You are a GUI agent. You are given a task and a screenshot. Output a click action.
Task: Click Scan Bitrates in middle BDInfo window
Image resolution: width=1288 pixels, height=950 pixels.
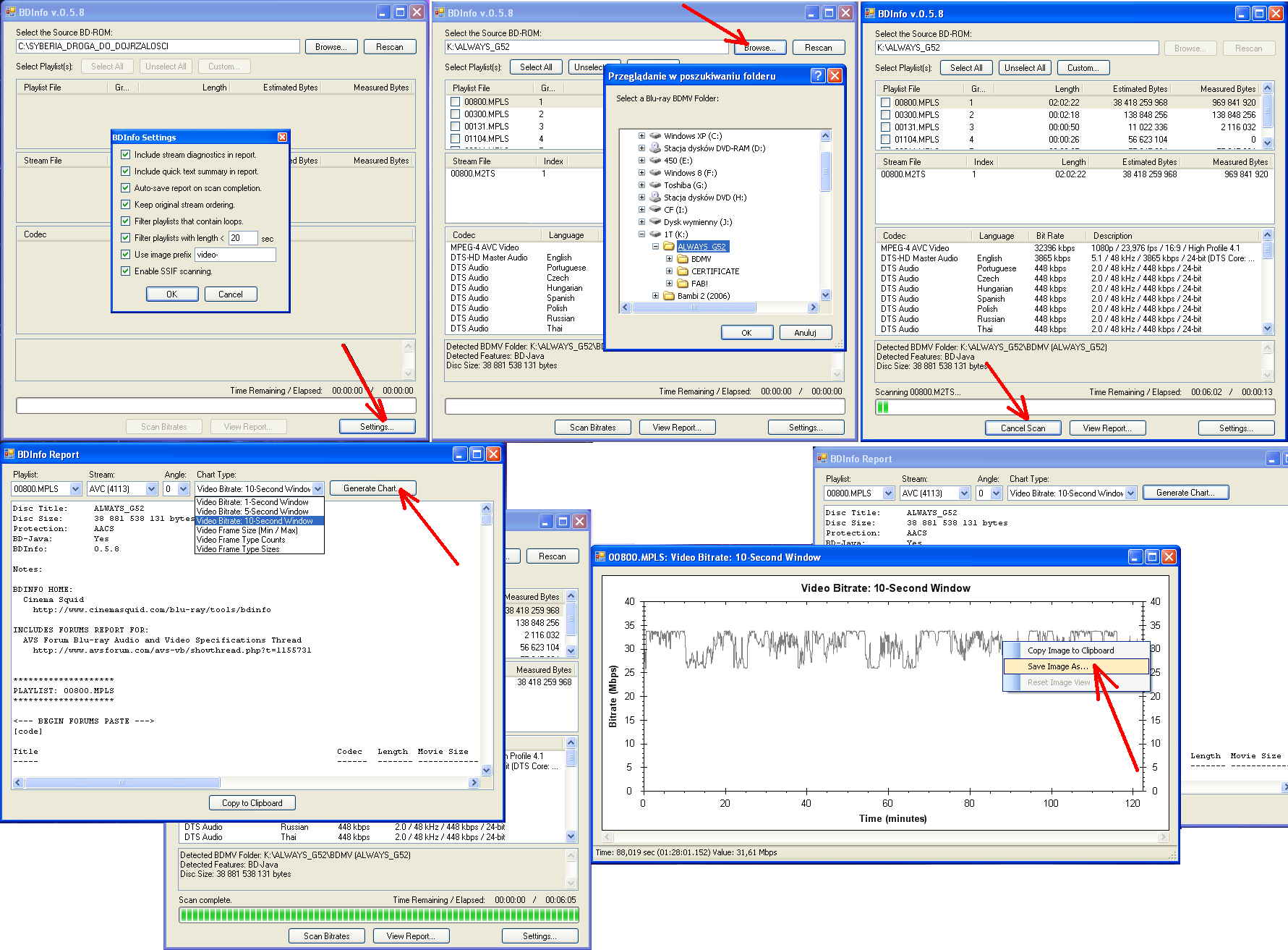tap(593, 428)
